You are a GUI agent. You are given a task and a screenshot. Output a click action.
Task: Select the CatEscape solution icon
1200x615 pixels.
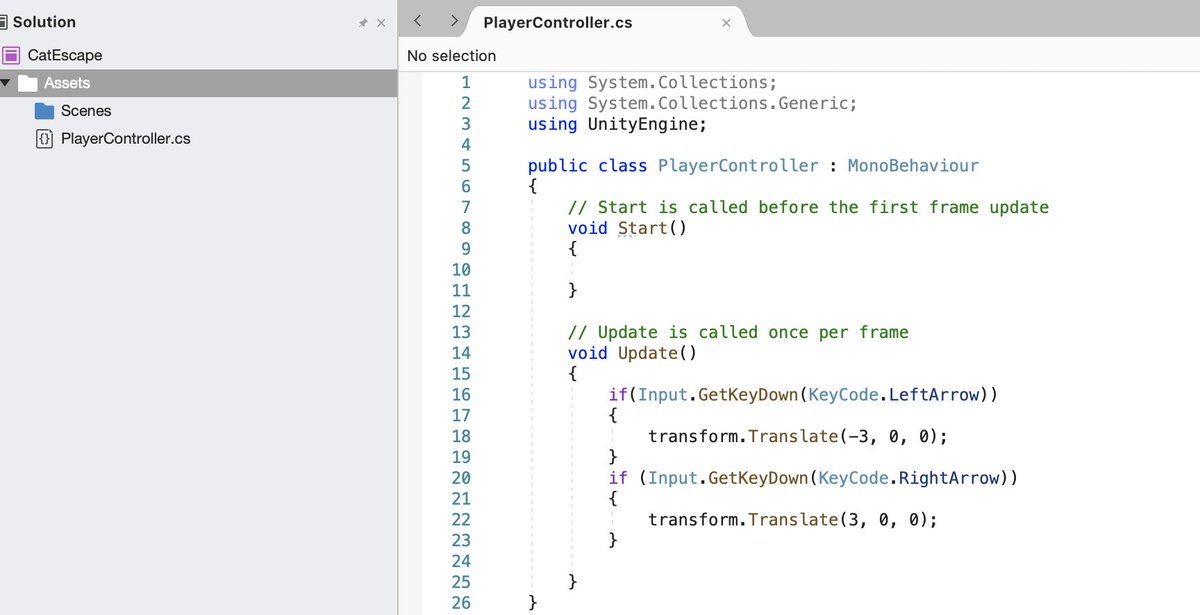tap(11, 55)
